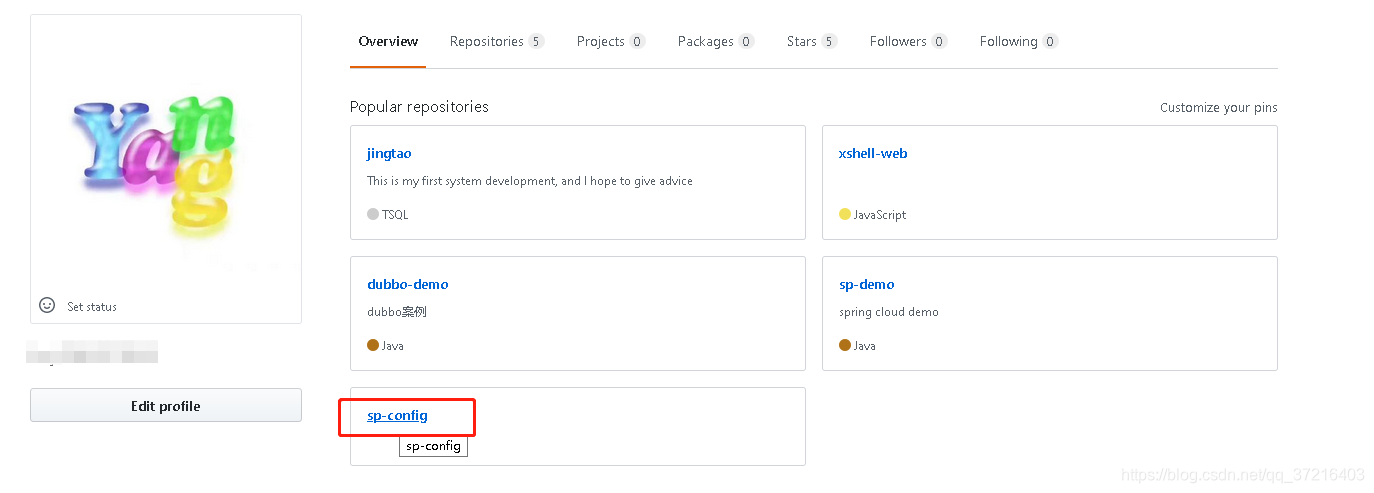Click the TSQL language color dot
Viewport: 1374px width, 493px height.
click(x=373, y=214)
